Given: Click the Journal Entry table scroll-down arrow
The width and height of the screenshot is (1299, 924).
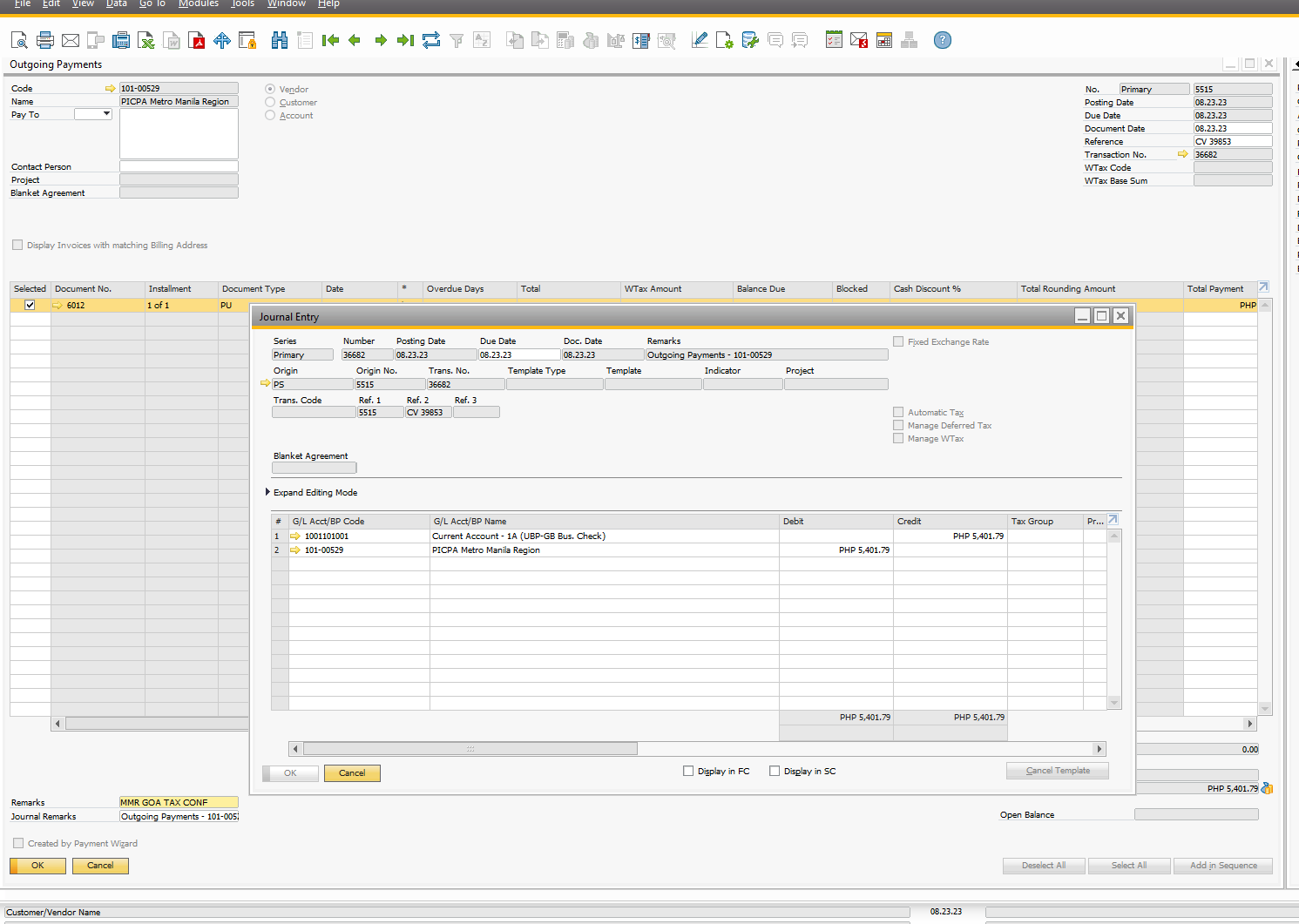Looking at the screenshot, I should tap(1113, 702).
